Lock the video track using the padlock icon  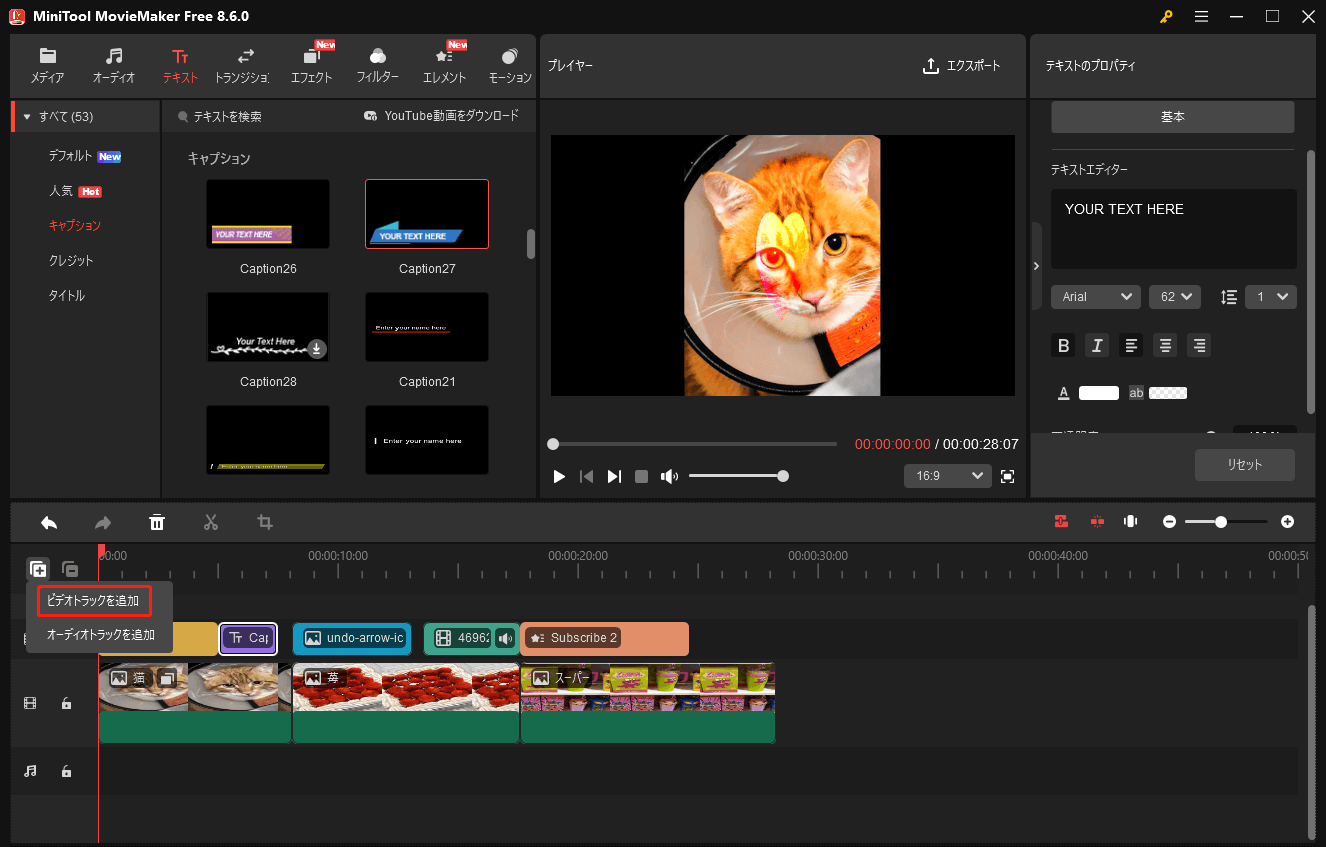[x=66, y=703]
